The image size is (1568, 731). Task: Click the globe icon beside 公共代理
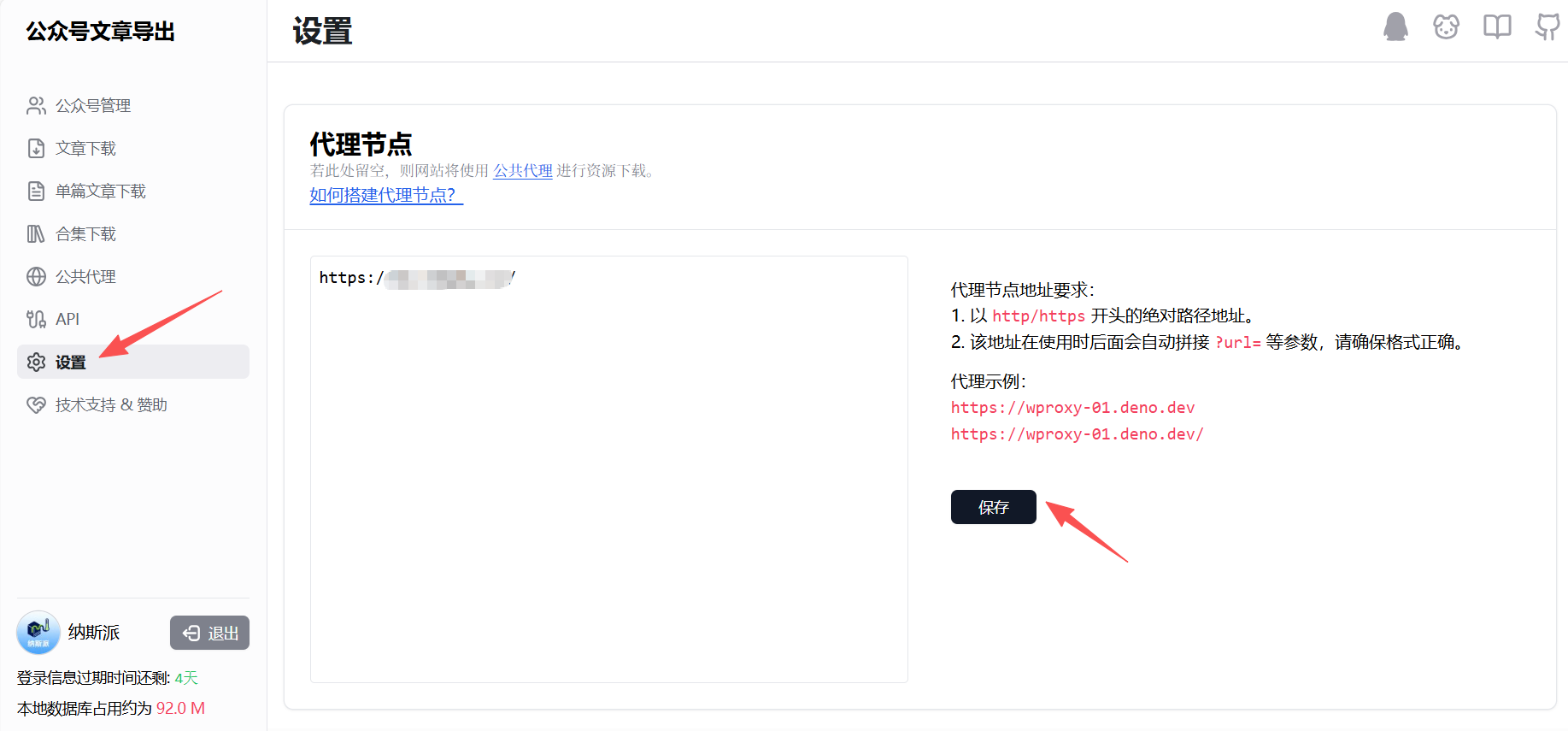point(36,276)
